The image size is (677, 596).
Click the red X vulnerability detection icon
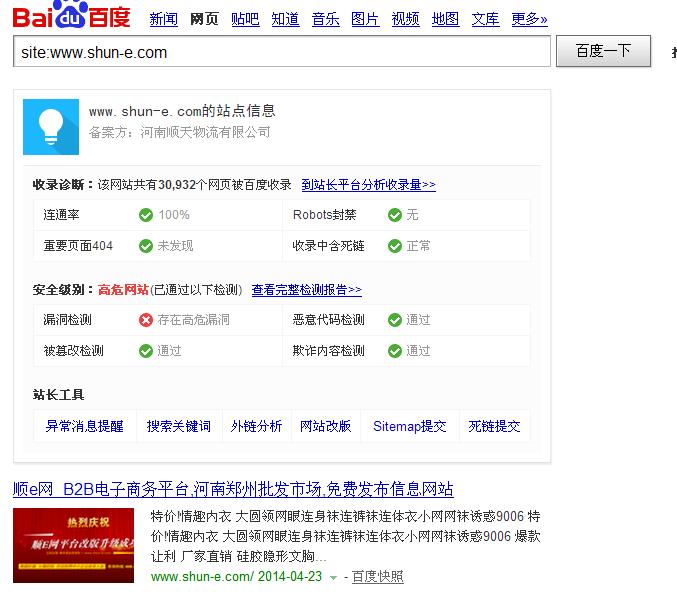pyautogui.click(x=146, y=320)
